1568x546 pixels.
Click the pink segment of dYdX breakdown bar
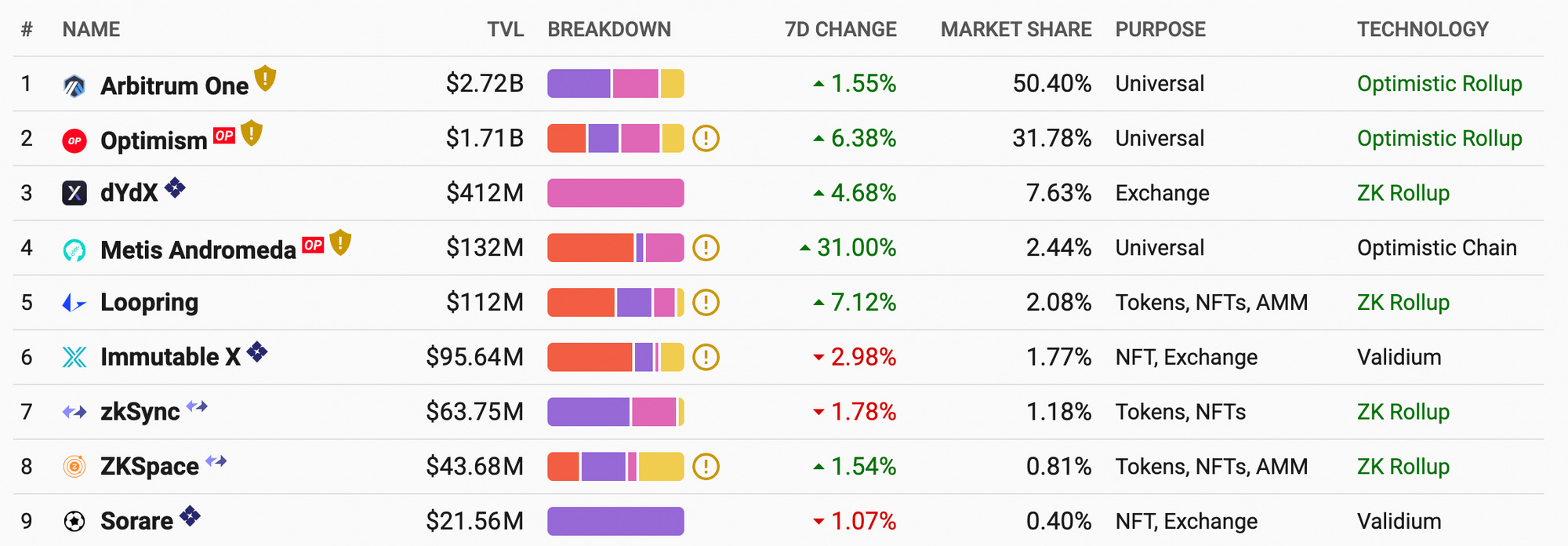coord(615,193)
